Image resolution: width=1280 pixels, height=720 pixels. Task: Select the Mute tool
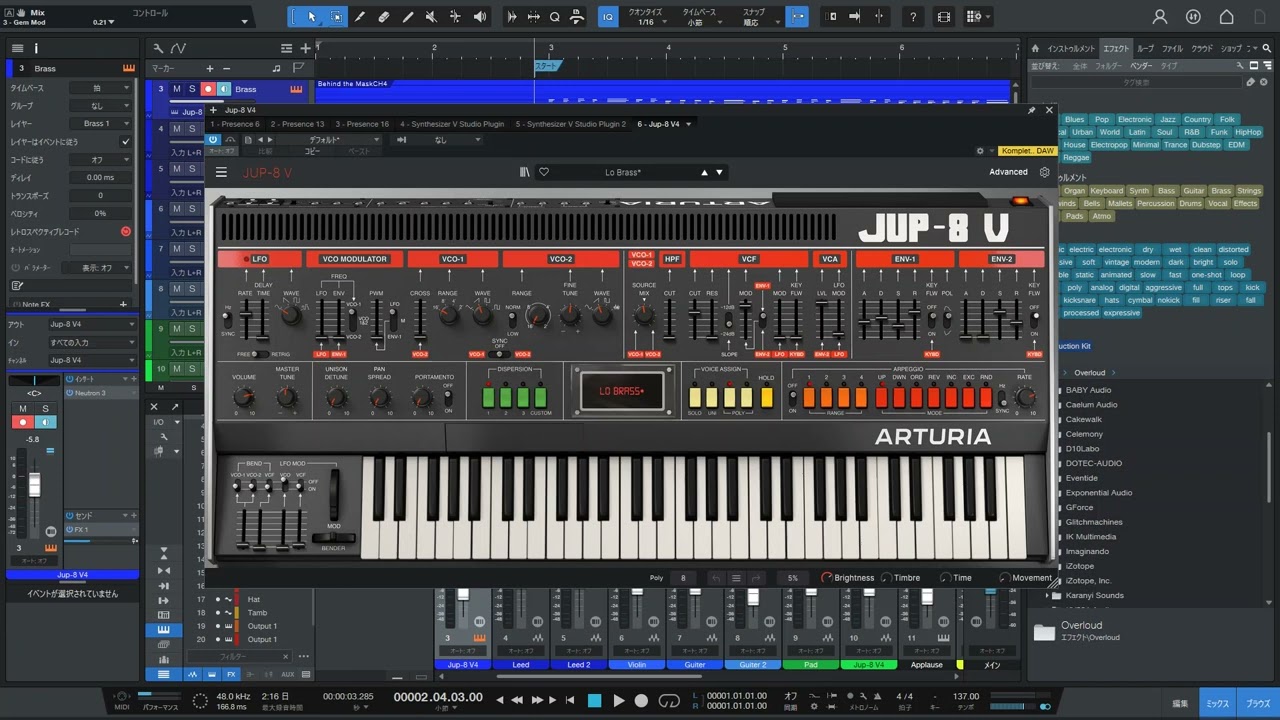432,17
